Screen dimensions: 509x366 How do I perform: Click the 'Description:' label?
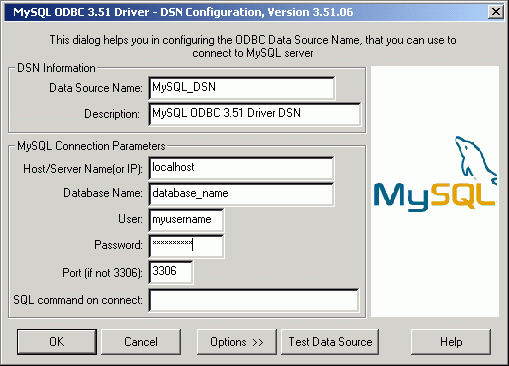[x=112, y=114]
